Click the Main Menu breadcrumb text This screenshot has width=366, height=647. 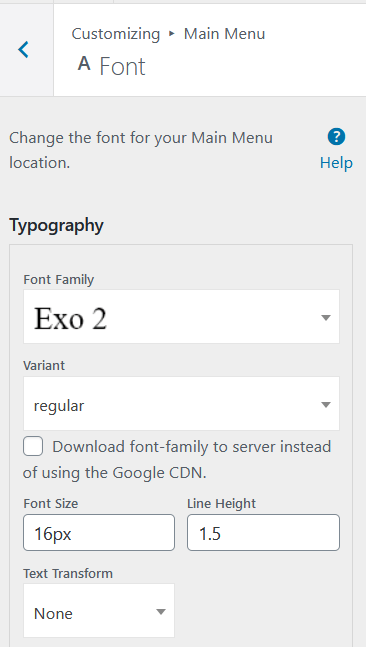[x=224, y=34]
